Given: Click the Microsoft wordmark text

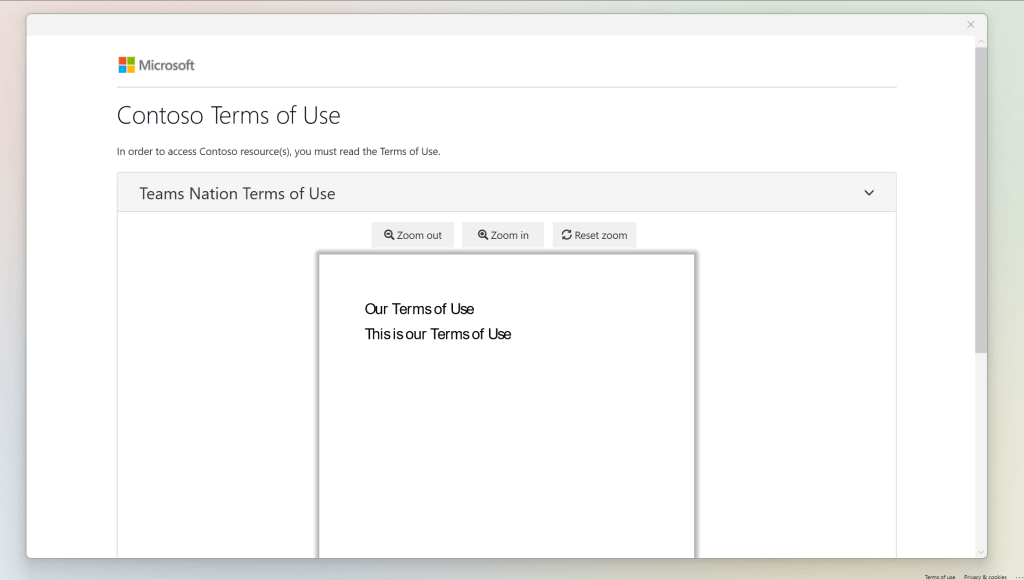Looking at the screenshot, I should click(166, 65).
